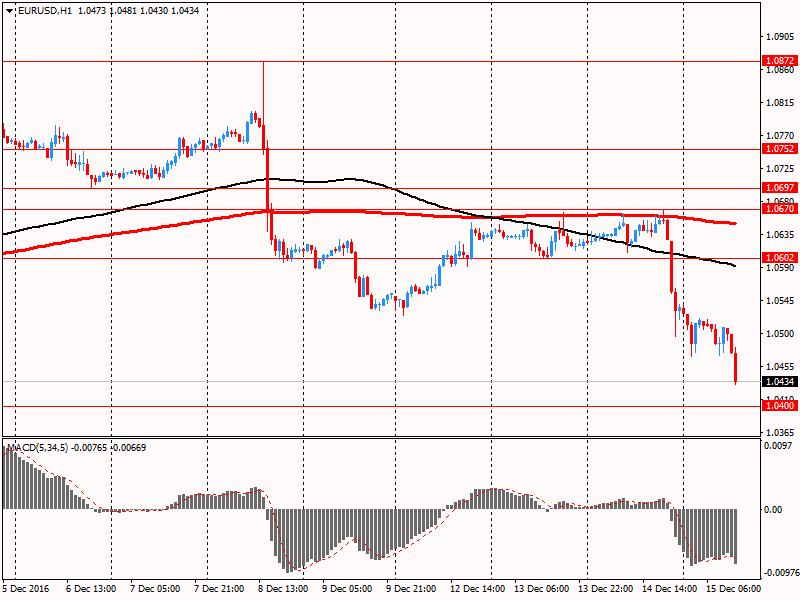Select the MACD(5,34,5) indicator label

(37, 448)
